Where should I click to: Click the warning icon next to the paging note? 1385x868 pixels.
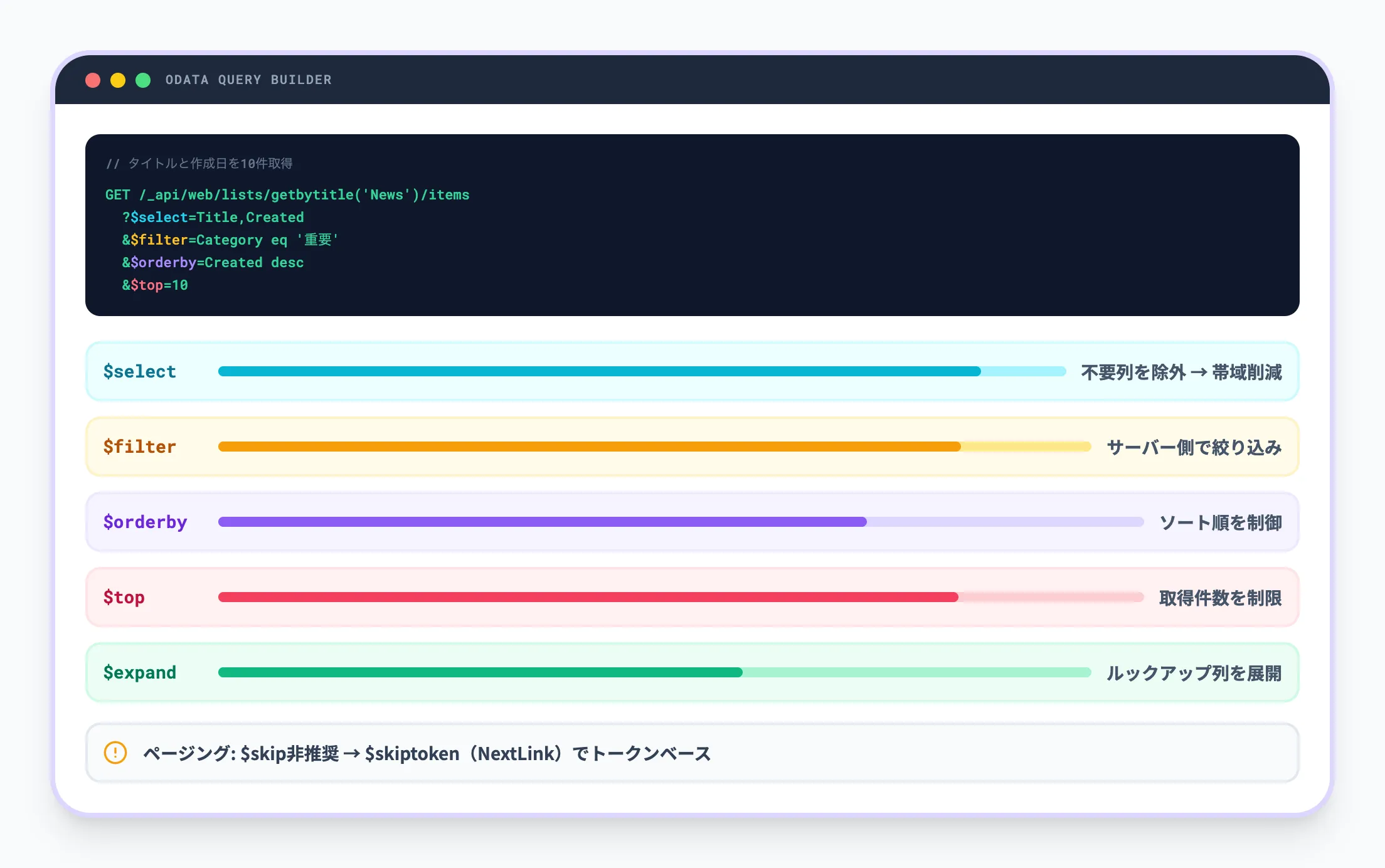pyautogui.click(x=115, y=753)
